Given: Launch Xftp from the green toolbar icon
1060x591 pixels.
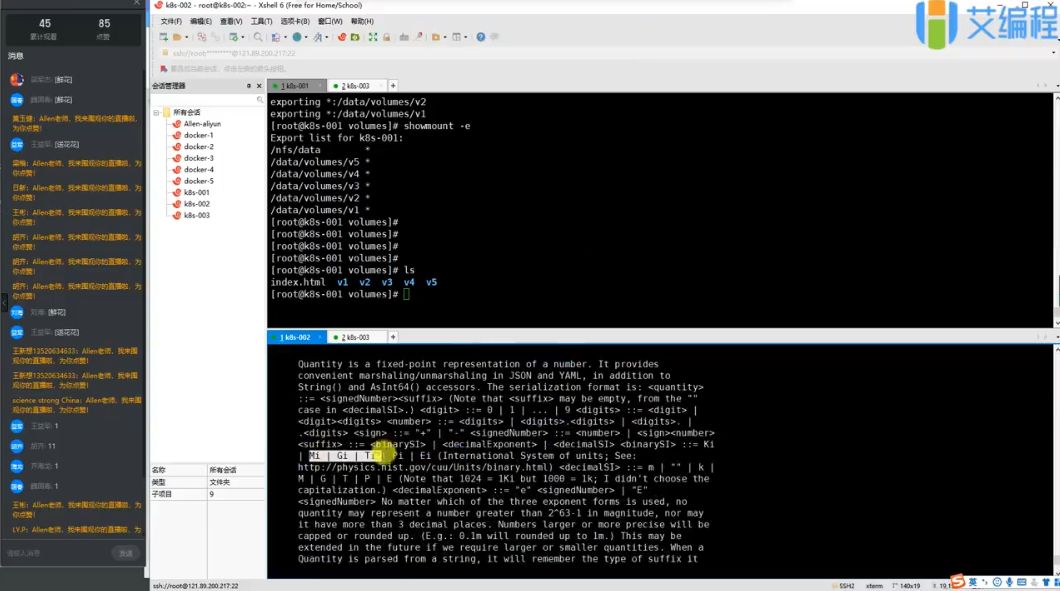Looking at the screenshot, I should point(355,37).
